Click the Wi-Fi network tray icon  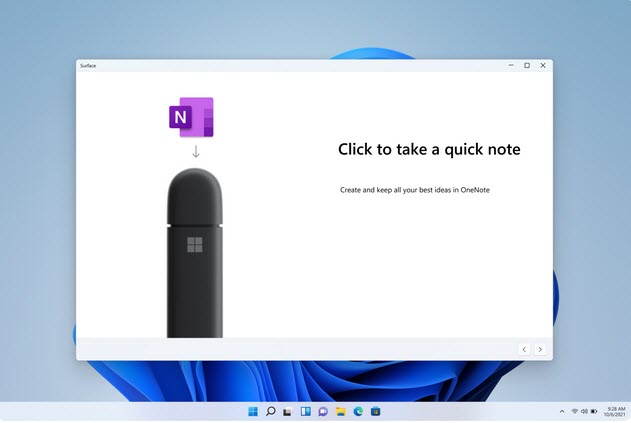[575, 411]
